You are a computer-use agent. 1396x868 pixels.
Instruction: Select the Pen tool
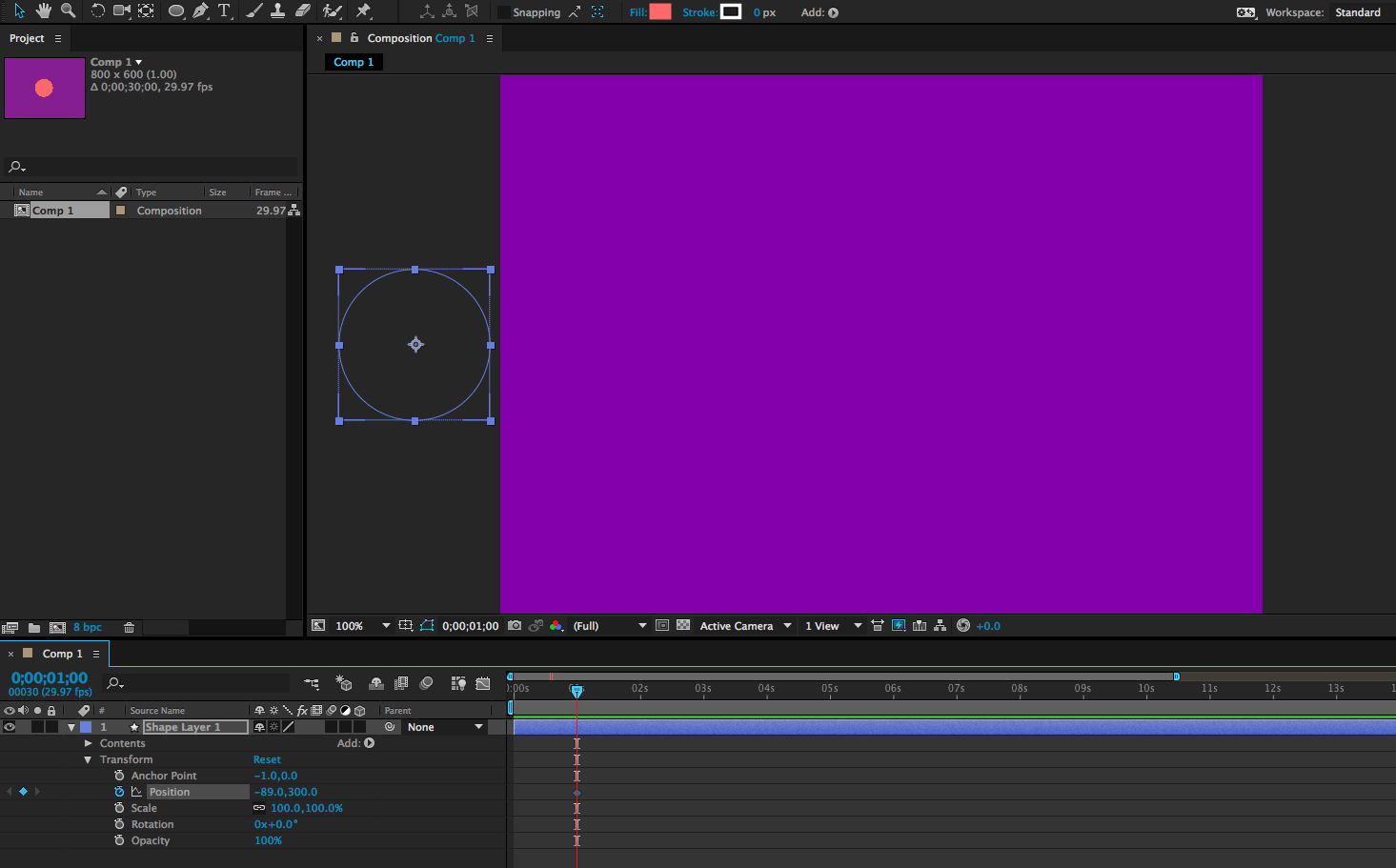point(200,11)
